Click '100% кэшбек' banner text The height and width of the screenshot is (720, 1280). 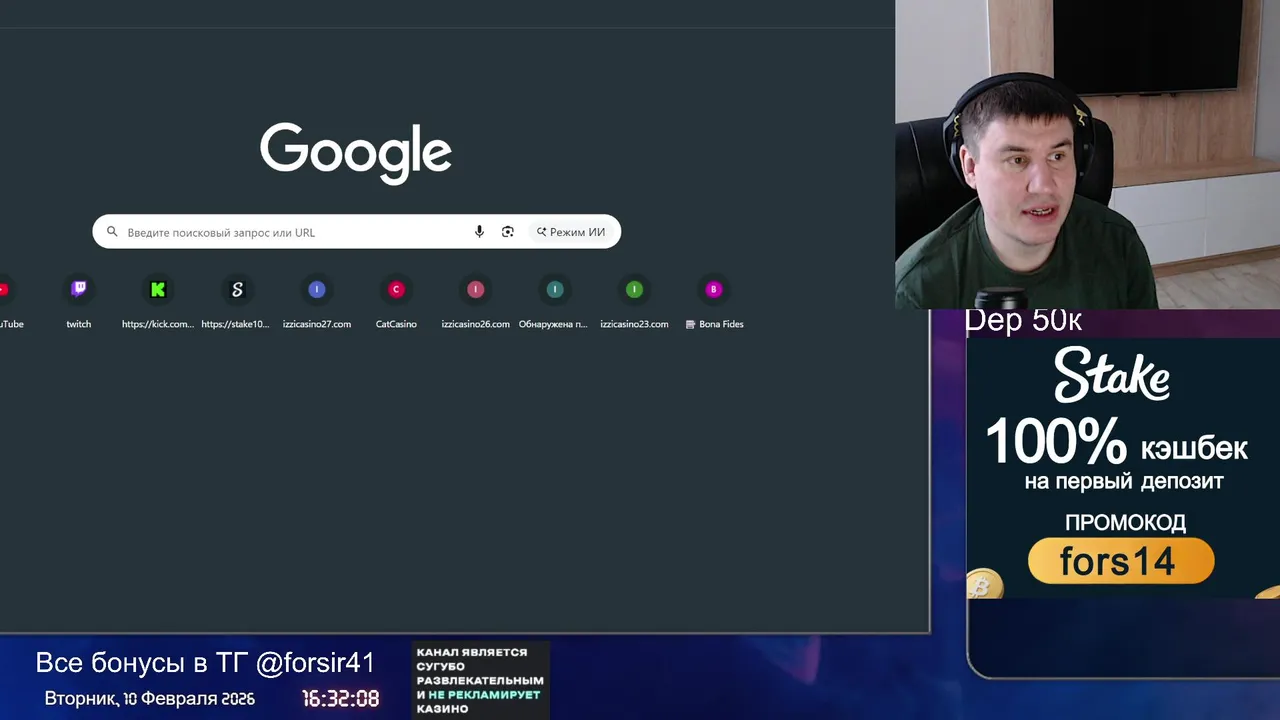1117,443
